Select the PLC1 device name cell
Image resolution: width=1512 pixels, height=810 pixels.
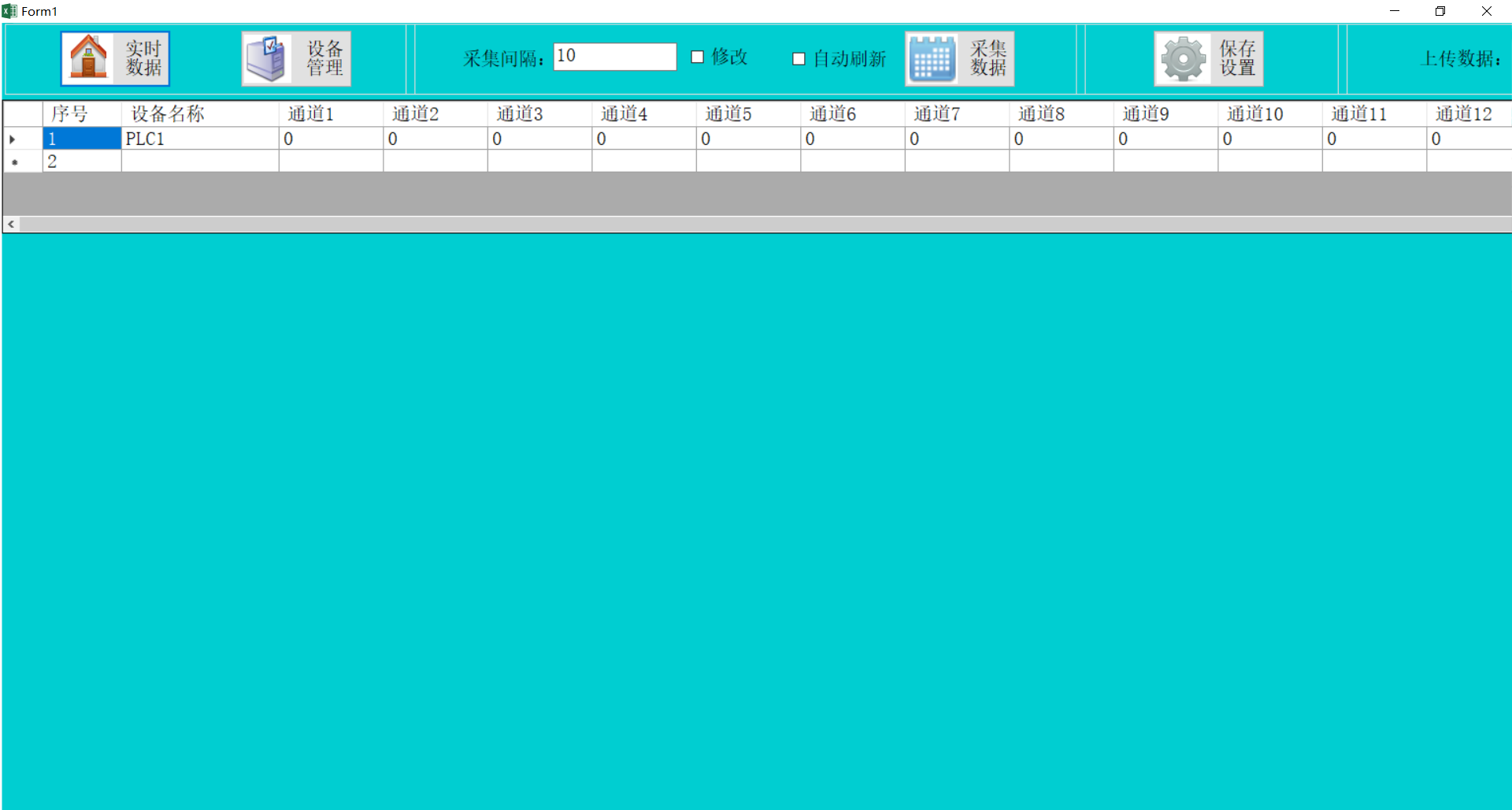200,139
